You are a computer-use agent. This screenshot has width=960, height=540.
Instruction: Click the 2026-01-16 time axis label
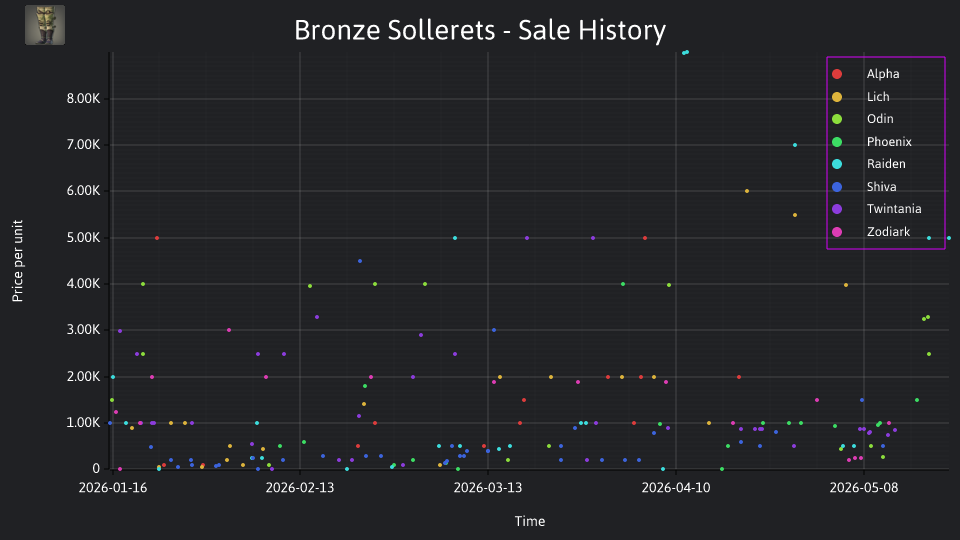tap(113, 488)
